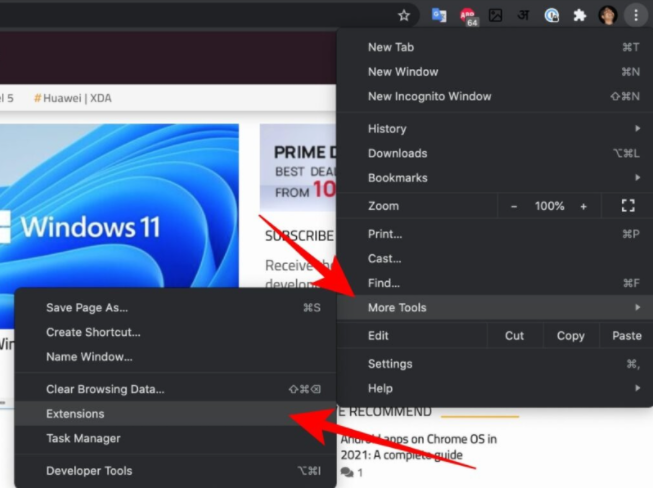Click the 100% zoom level value
Image resolution: width=654 pixels, height=489 pixels.
[549, 206]
